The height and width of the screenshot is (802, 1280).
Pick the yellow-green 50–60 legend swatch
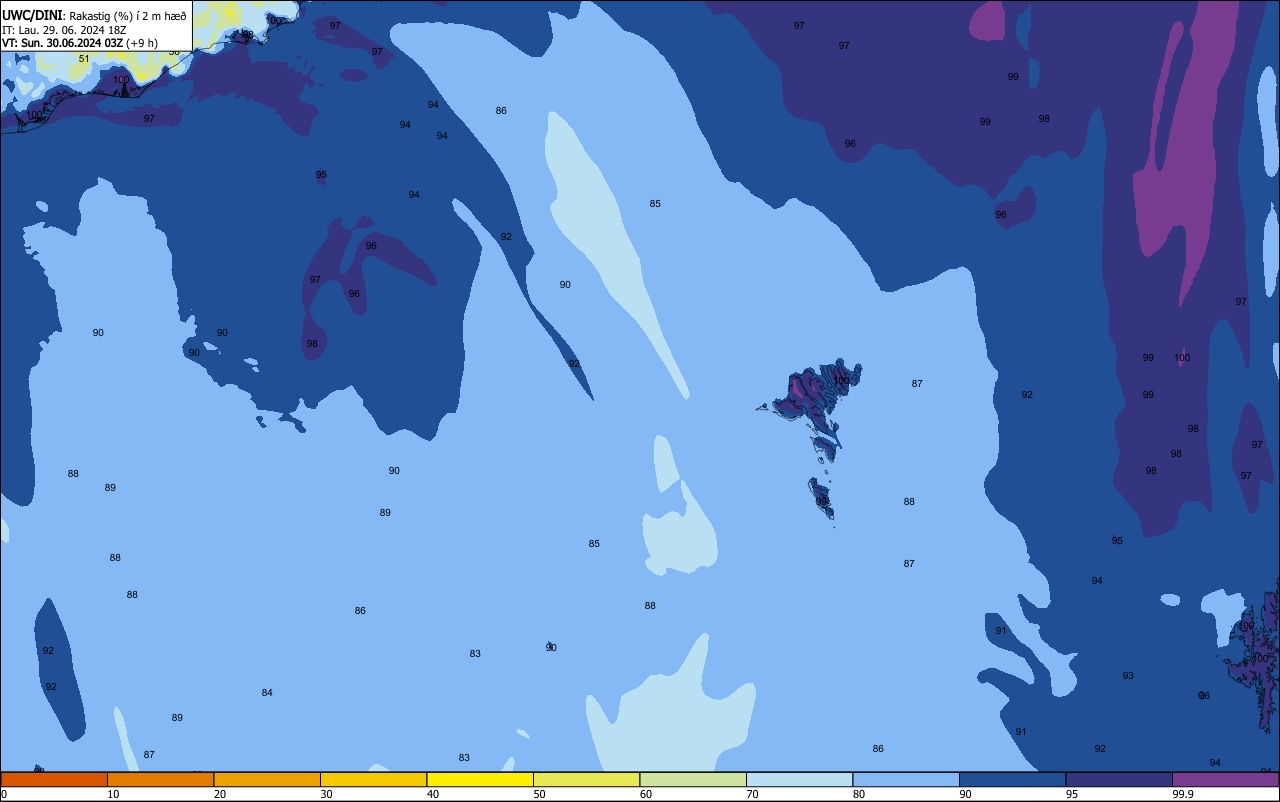click(586, 779)
